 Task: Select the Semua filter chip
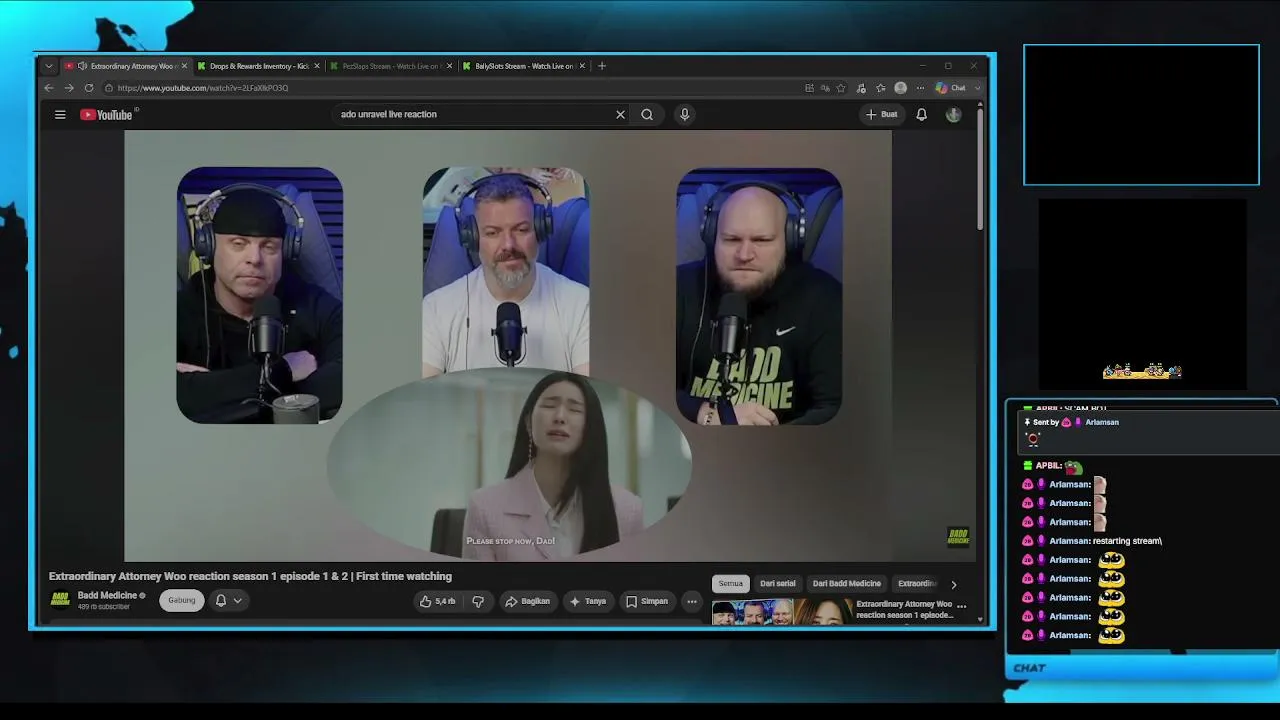[731, 584]
